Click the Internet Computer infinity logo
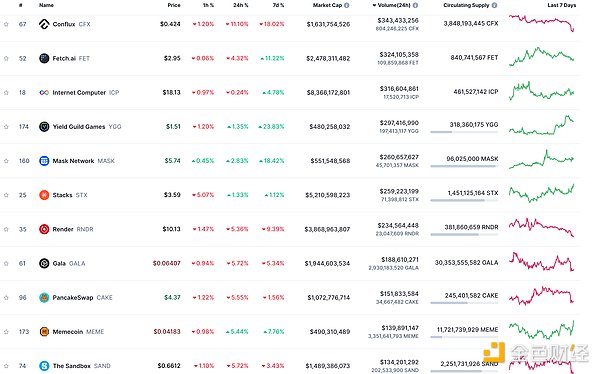Screen dimensions: 600x374 click(44, 93)
